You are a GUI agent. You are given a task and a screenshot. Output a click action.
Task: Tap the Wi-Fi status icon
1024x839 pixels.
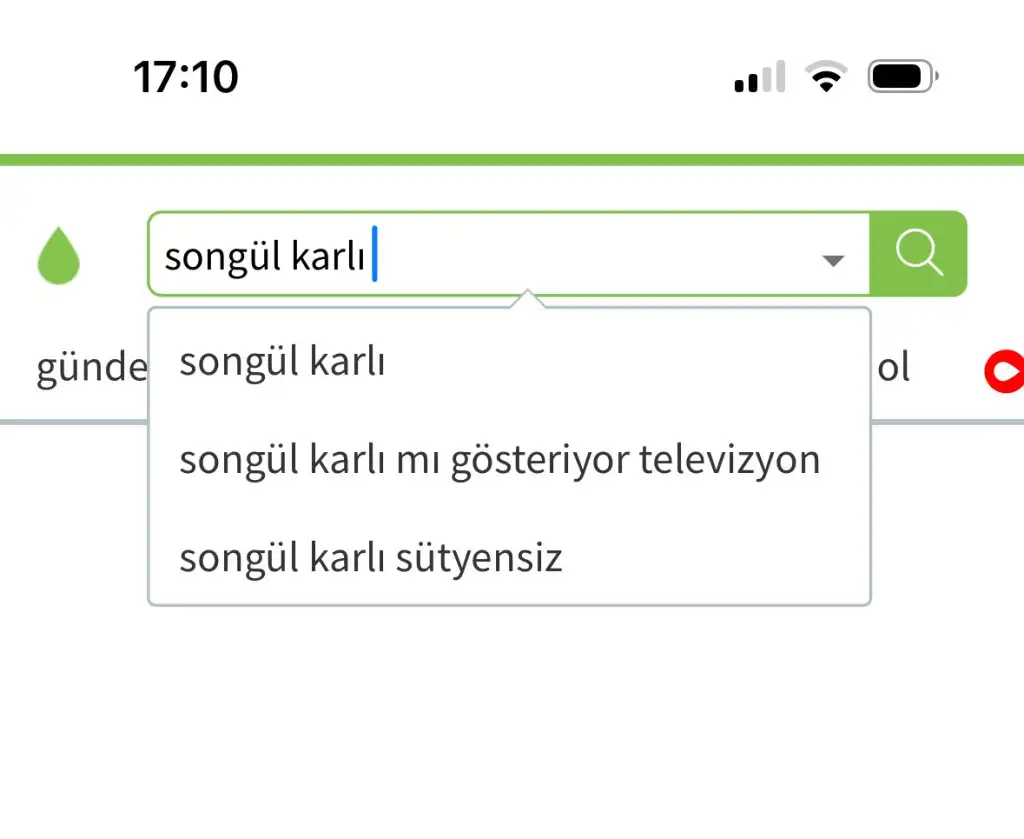(x=826, y=76)
